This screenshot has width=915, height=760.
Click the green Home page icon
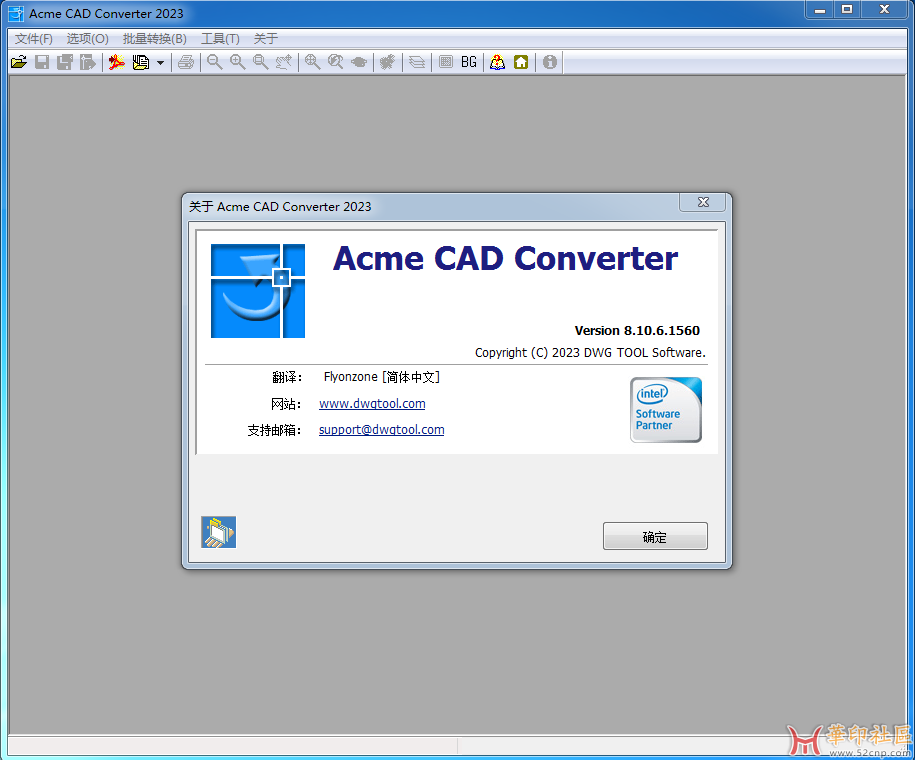point(521,62)
